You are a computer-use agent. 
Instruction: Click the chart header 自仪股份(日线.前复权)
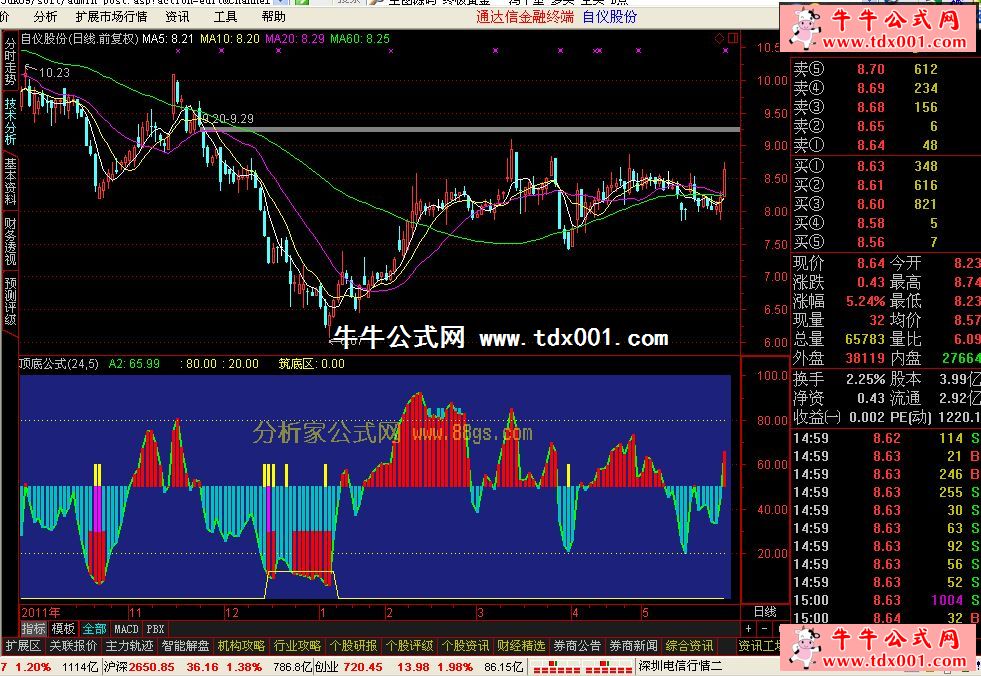(x=79, y=39)
